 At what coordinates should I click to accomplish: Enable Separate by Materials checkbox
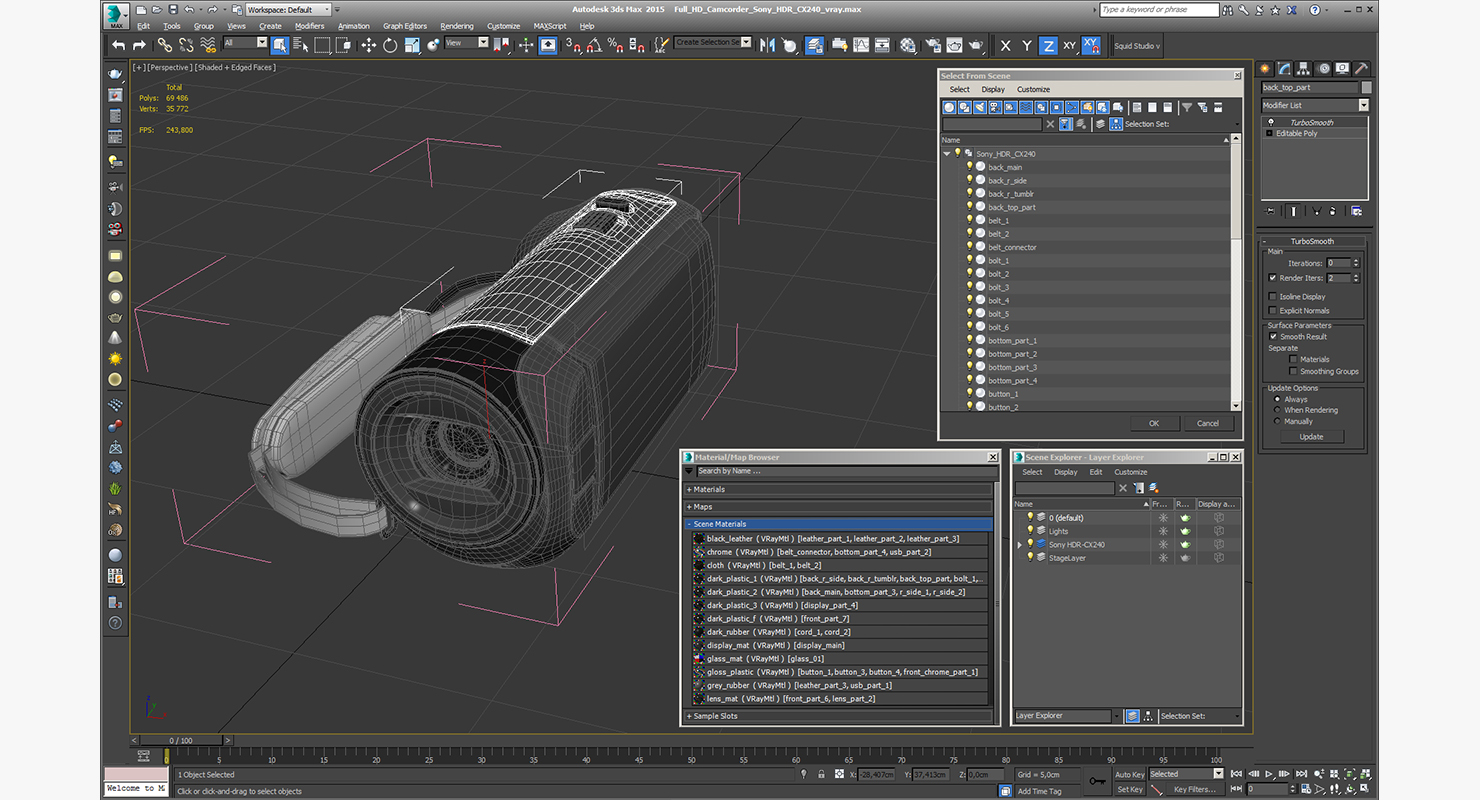click(x=1293, y=359)
